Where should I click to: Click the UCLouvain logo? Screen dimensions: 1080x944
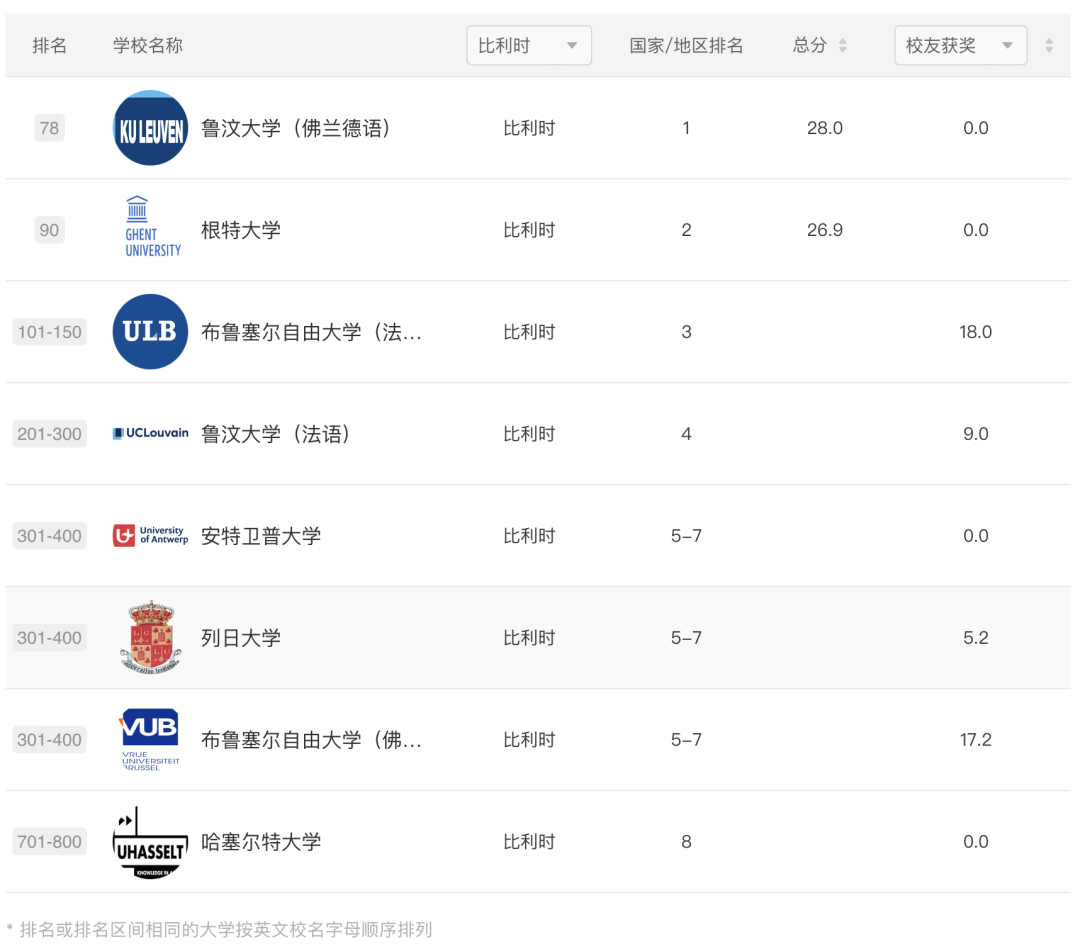150,433
